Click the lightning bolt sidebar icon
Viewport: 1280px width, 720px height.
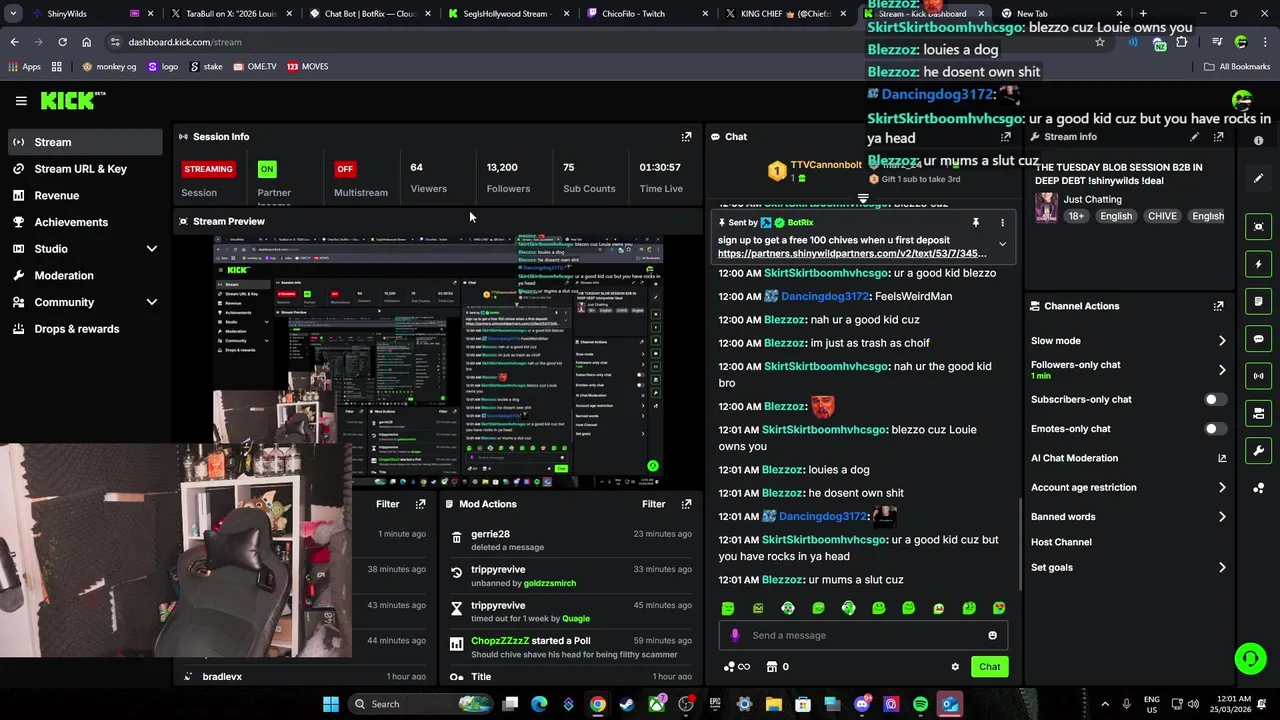point(1259,264)
